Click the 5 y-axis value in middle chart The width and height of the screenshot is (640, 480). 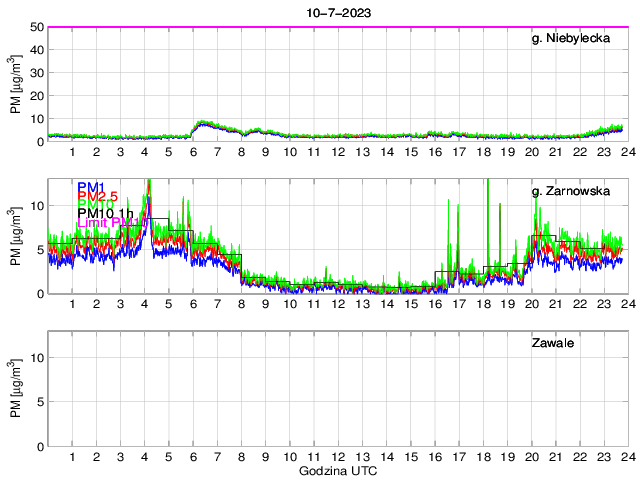click(39, 249)
